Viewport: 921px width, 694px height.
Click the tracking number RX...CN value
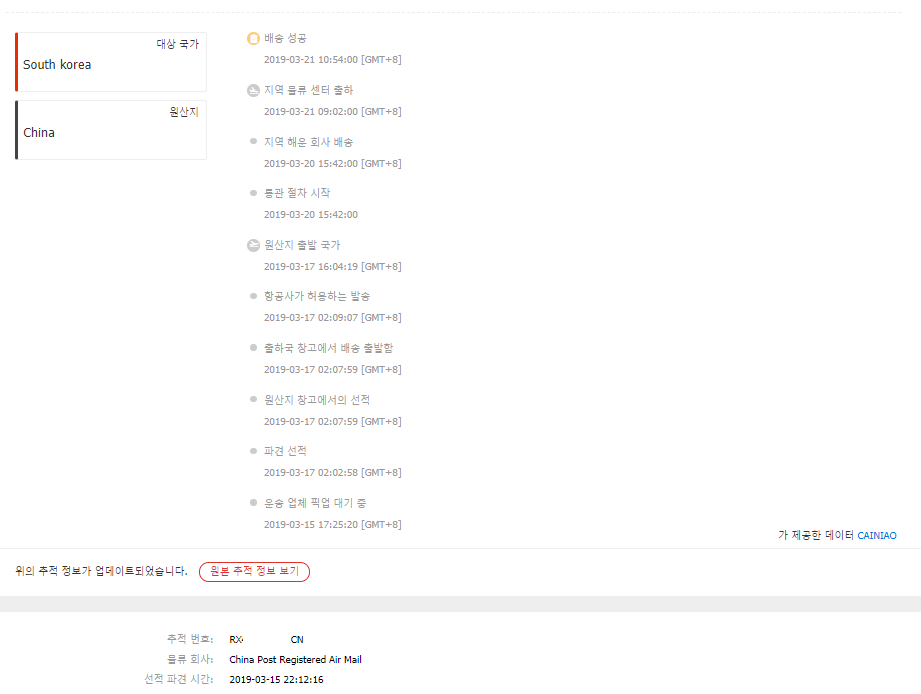(x=266, y=639)
